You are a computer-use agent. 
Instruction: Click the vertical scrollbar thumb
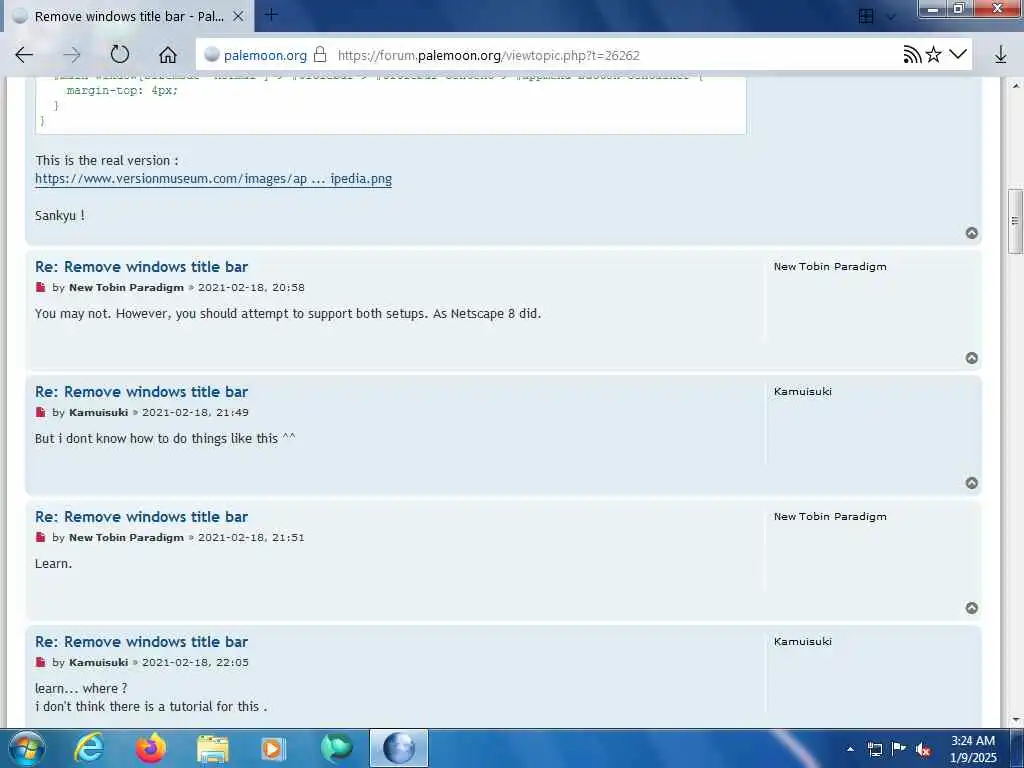click(1015, 221)
